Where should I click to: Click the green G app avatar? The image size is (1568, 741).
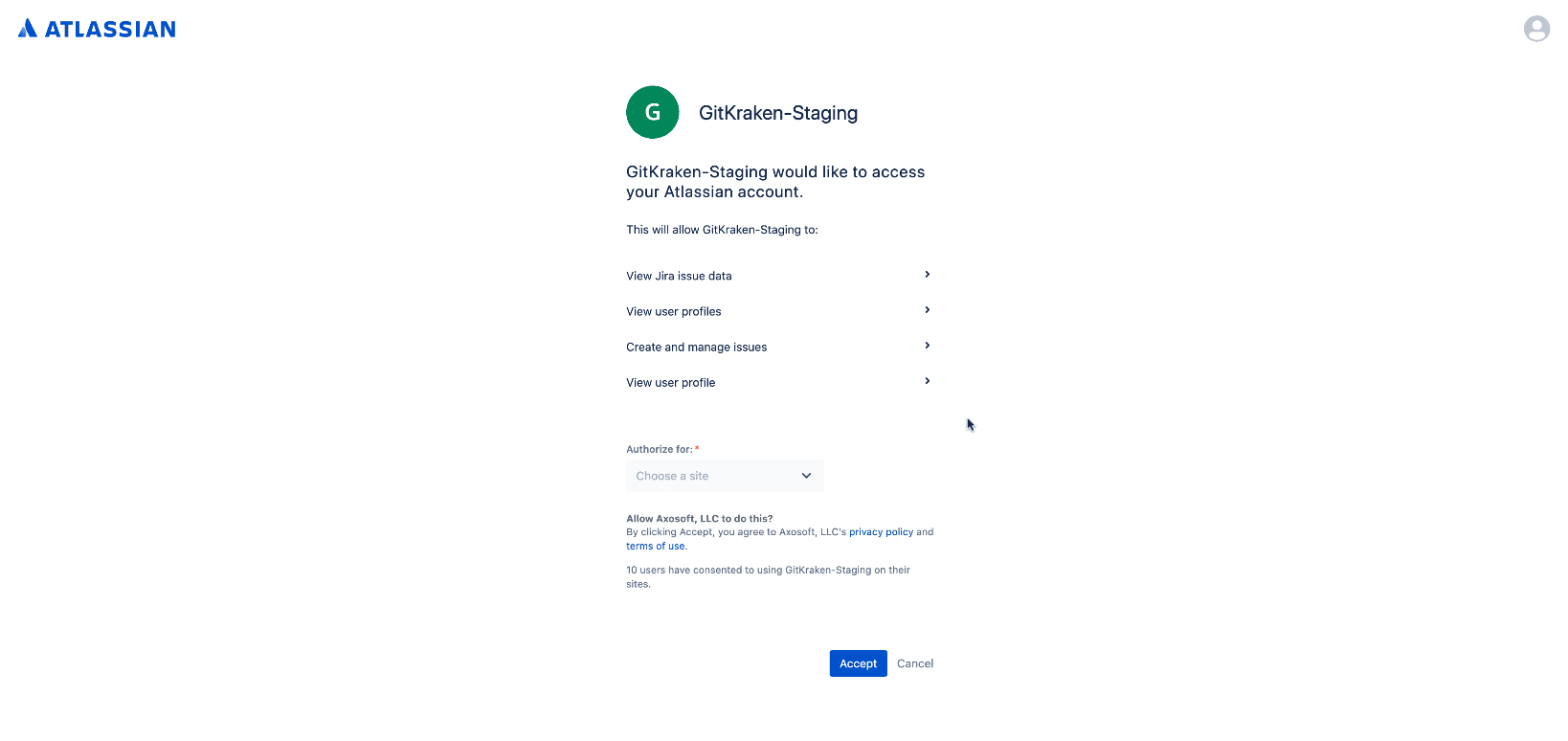click(653, 113)
